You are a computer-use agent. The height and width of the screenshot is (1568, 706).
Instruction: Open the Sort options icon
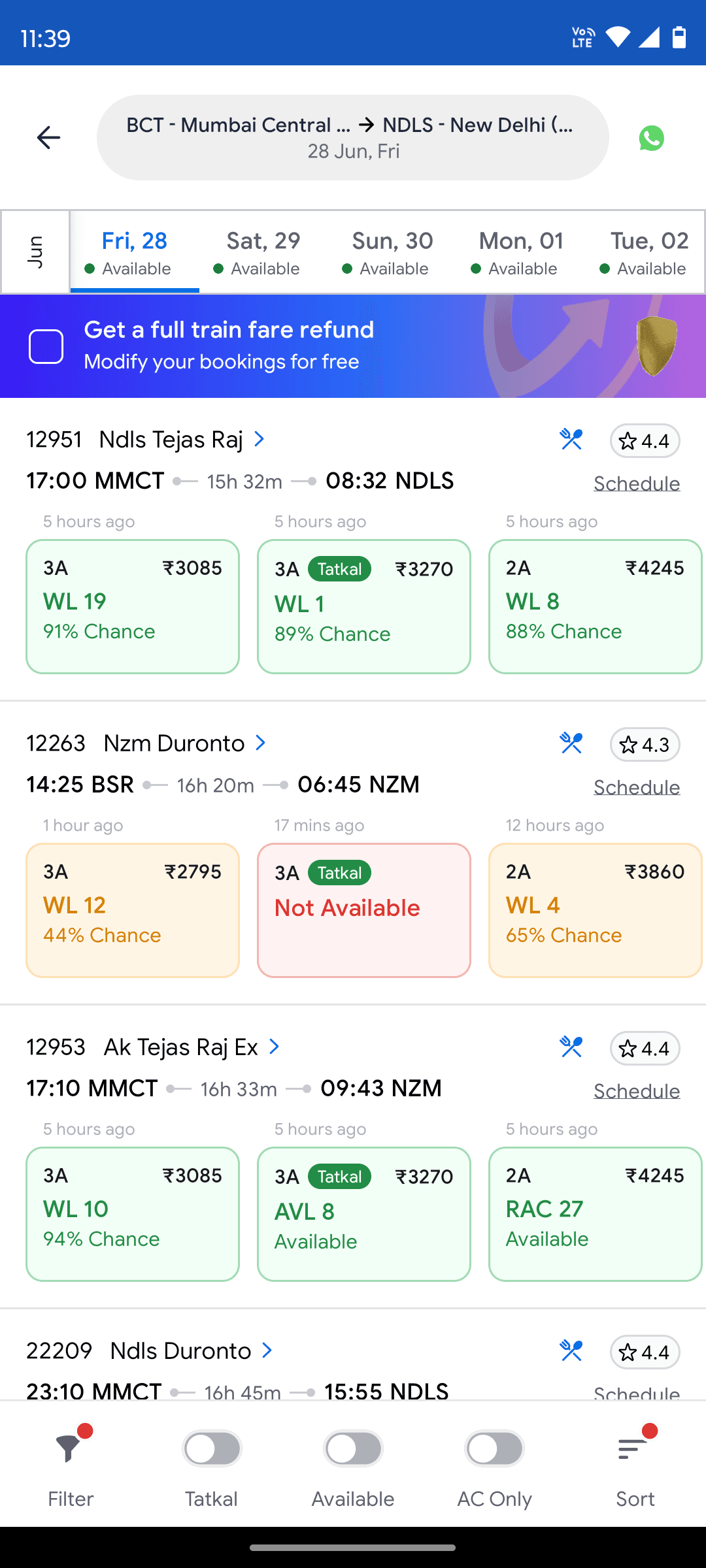[x=632, y=1448]
